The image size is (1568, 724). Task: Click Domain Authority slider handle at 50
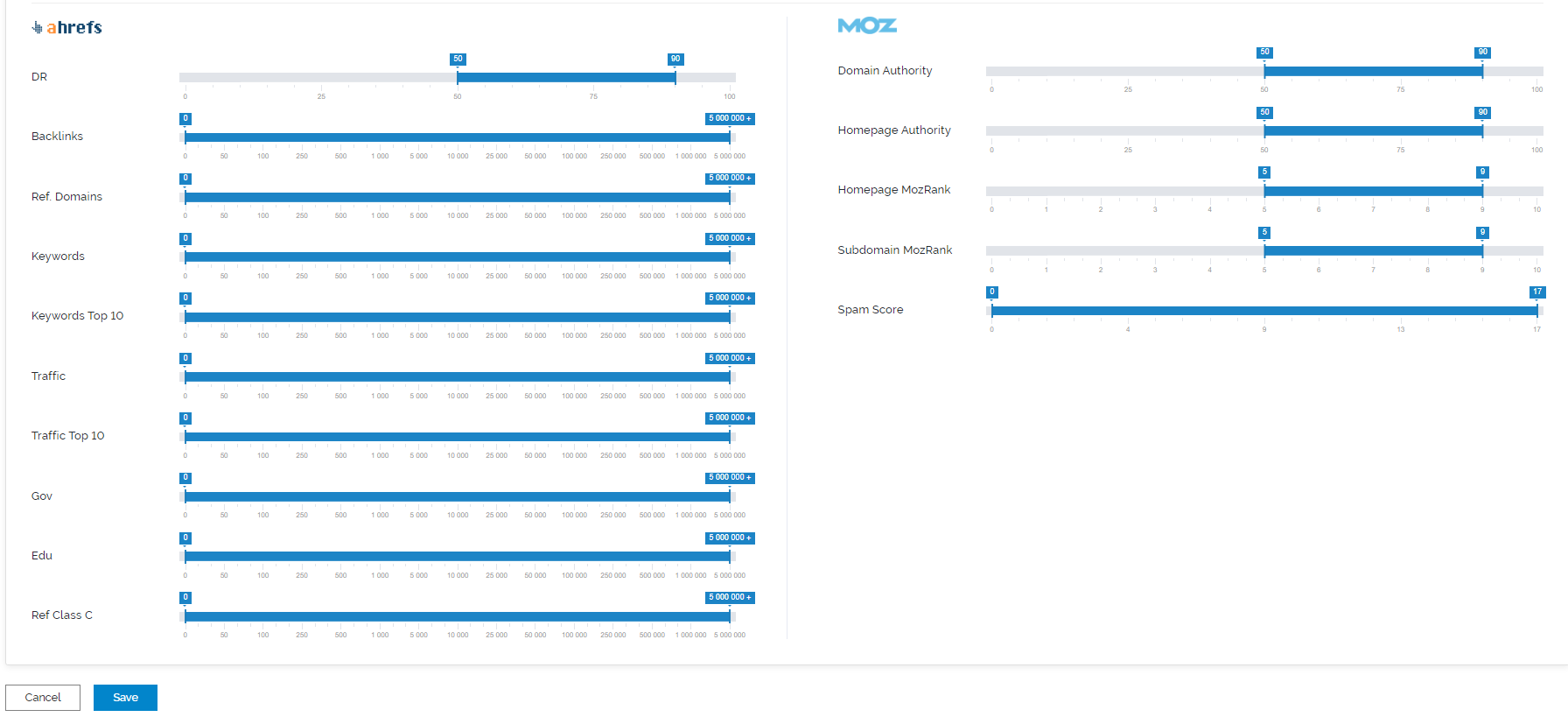tap(1264, 71)
